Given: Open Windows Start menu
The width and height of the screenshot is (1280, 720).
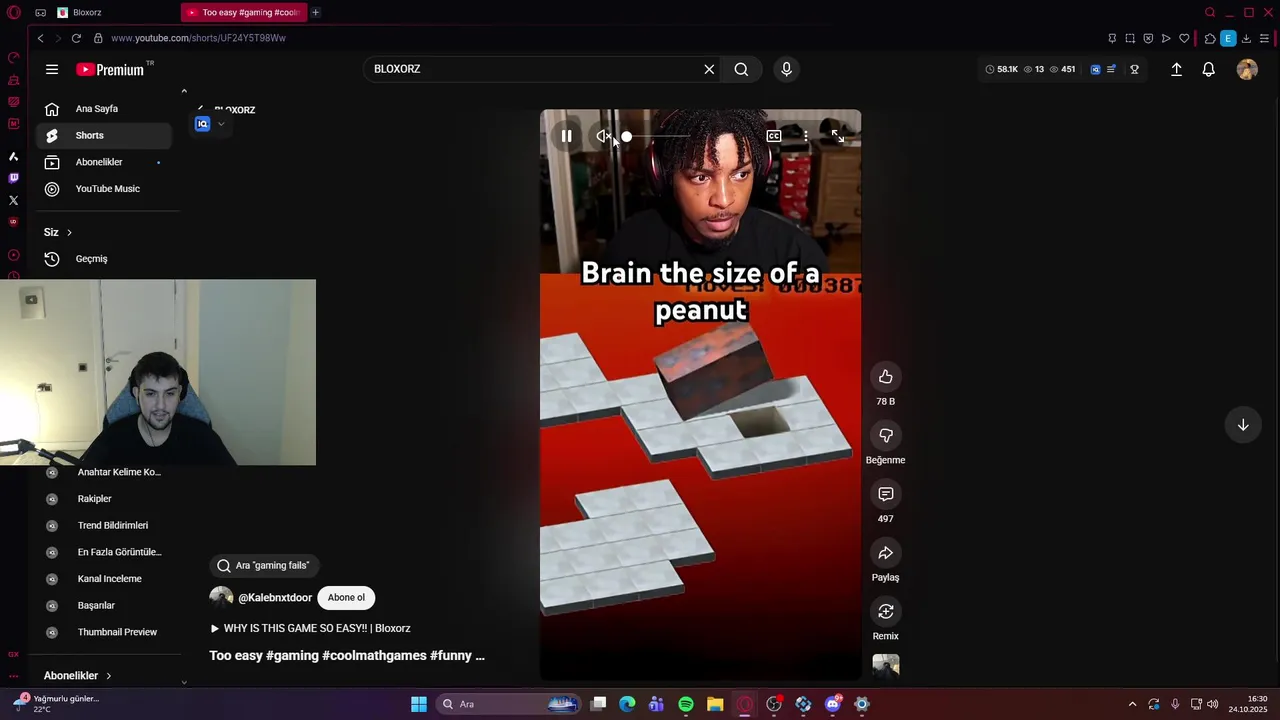Looking at the screenshot, I should [419, 704].
